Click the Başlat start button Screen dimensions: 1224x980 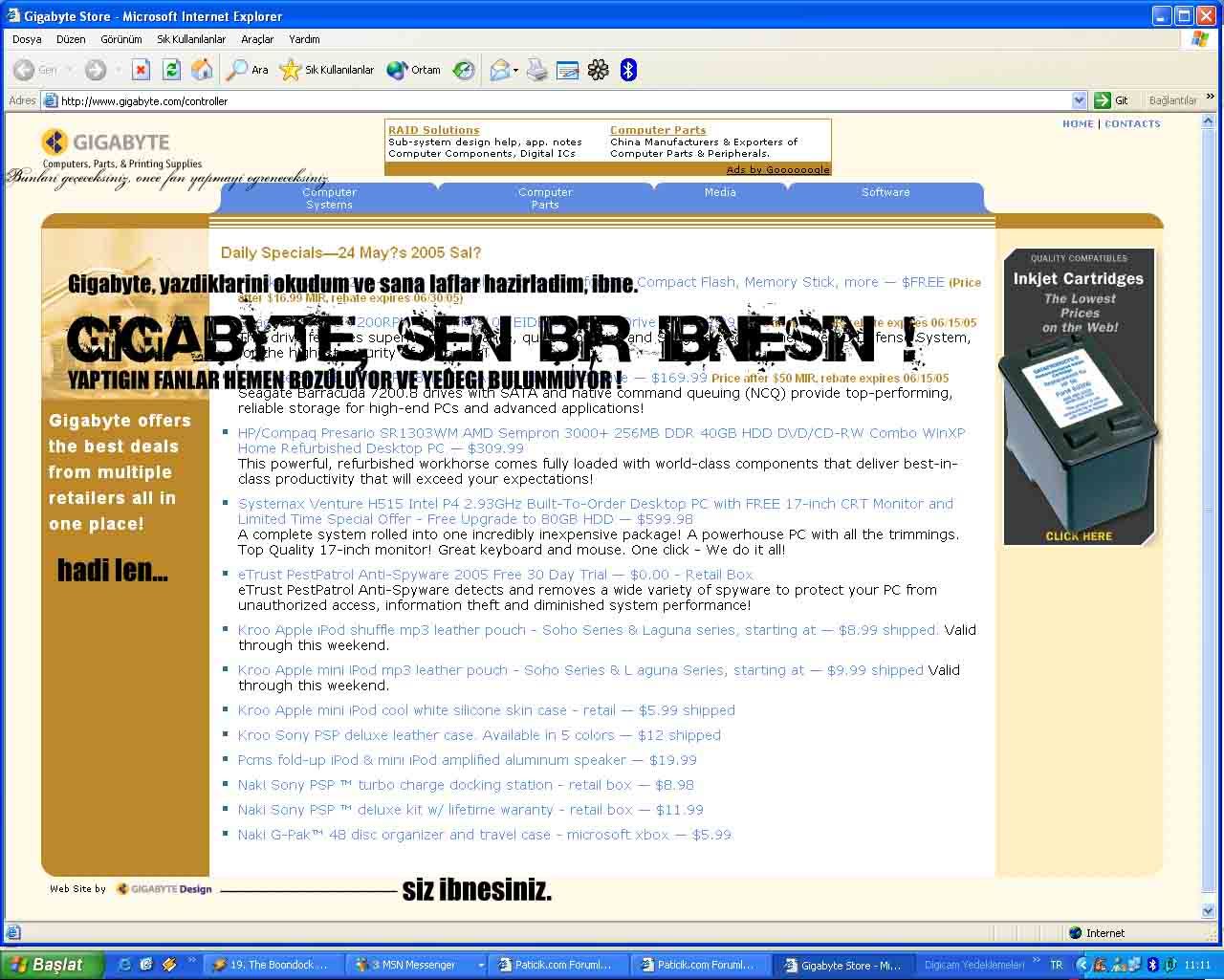click(x=53, y=965)
